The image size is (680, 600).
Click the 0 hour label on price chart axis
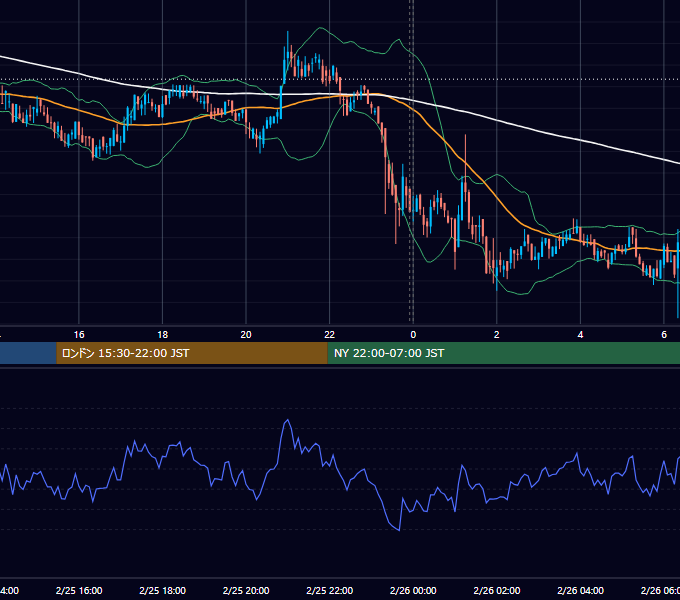[x=413, y=335]
